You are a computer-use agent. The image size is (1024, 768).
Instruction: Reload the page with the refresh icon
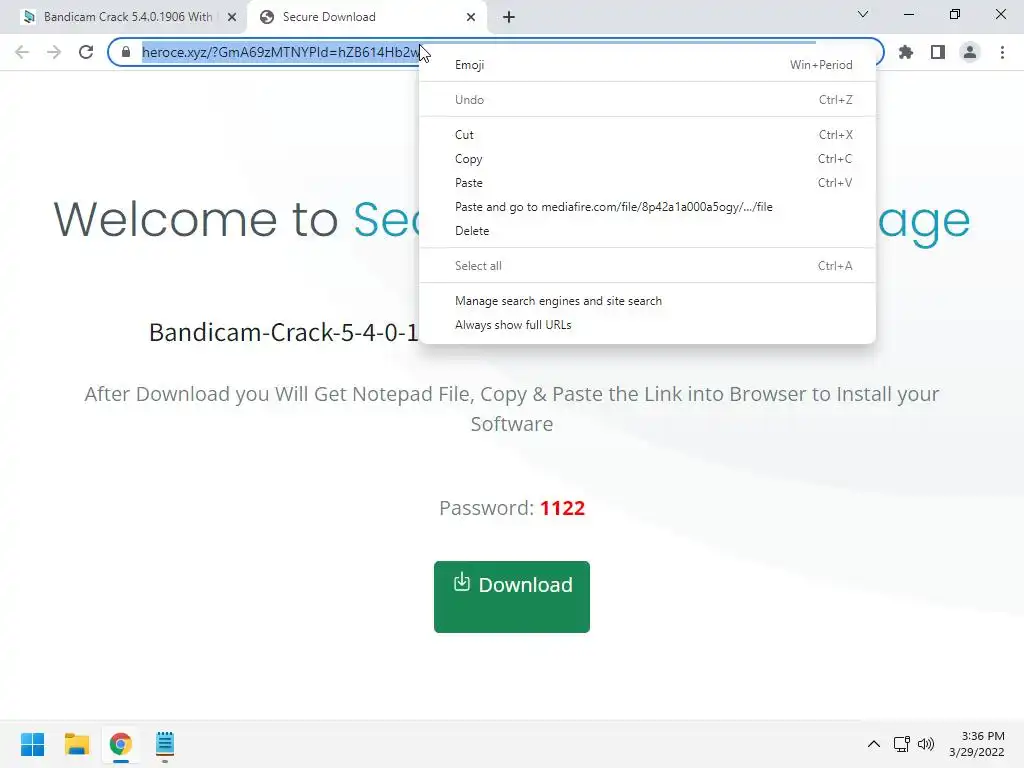point(86,52)
